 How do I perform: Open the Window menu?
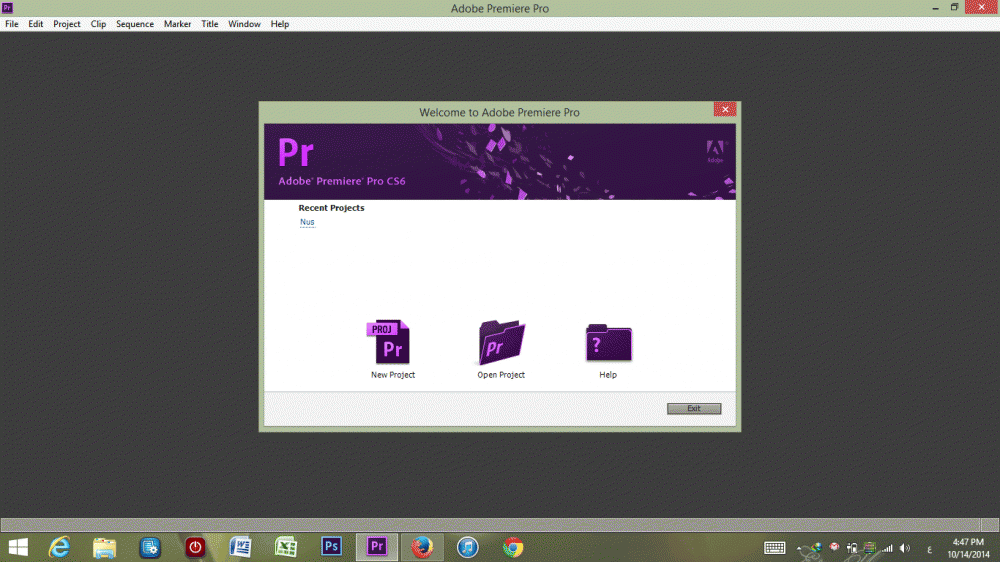click(x=244, y=24)
